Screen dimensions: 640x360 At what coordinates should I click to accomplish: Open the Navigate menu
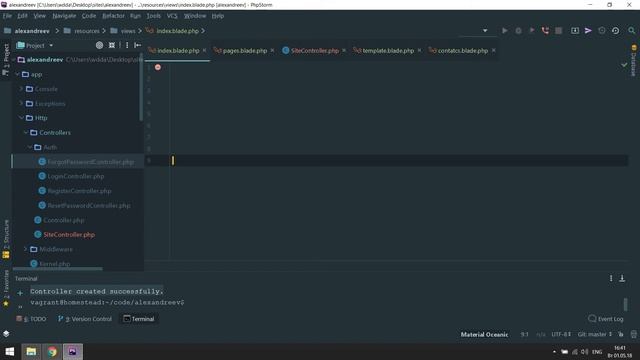tap(64, 16)
